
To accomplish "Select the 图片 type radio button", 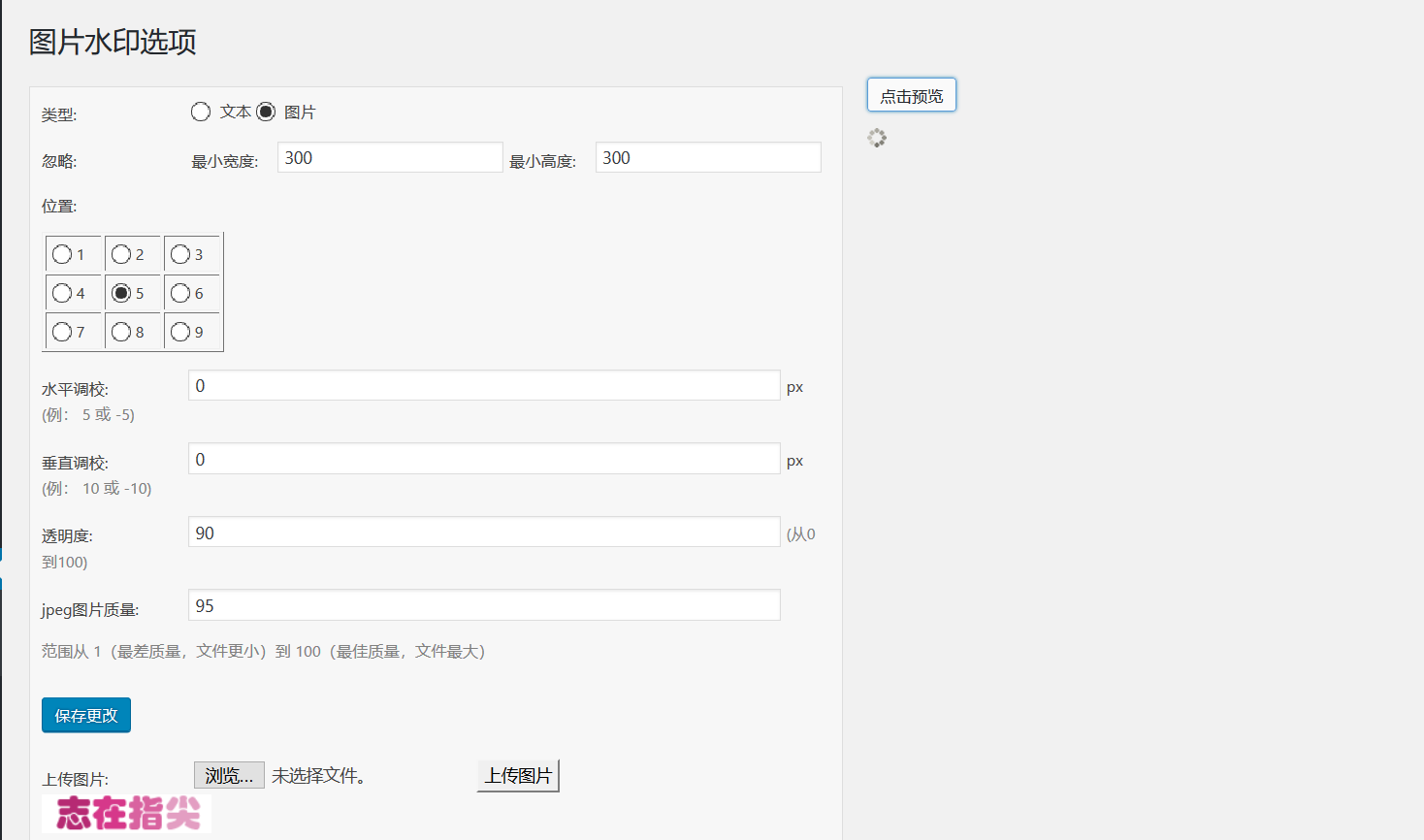I will (x=266, y=112).
